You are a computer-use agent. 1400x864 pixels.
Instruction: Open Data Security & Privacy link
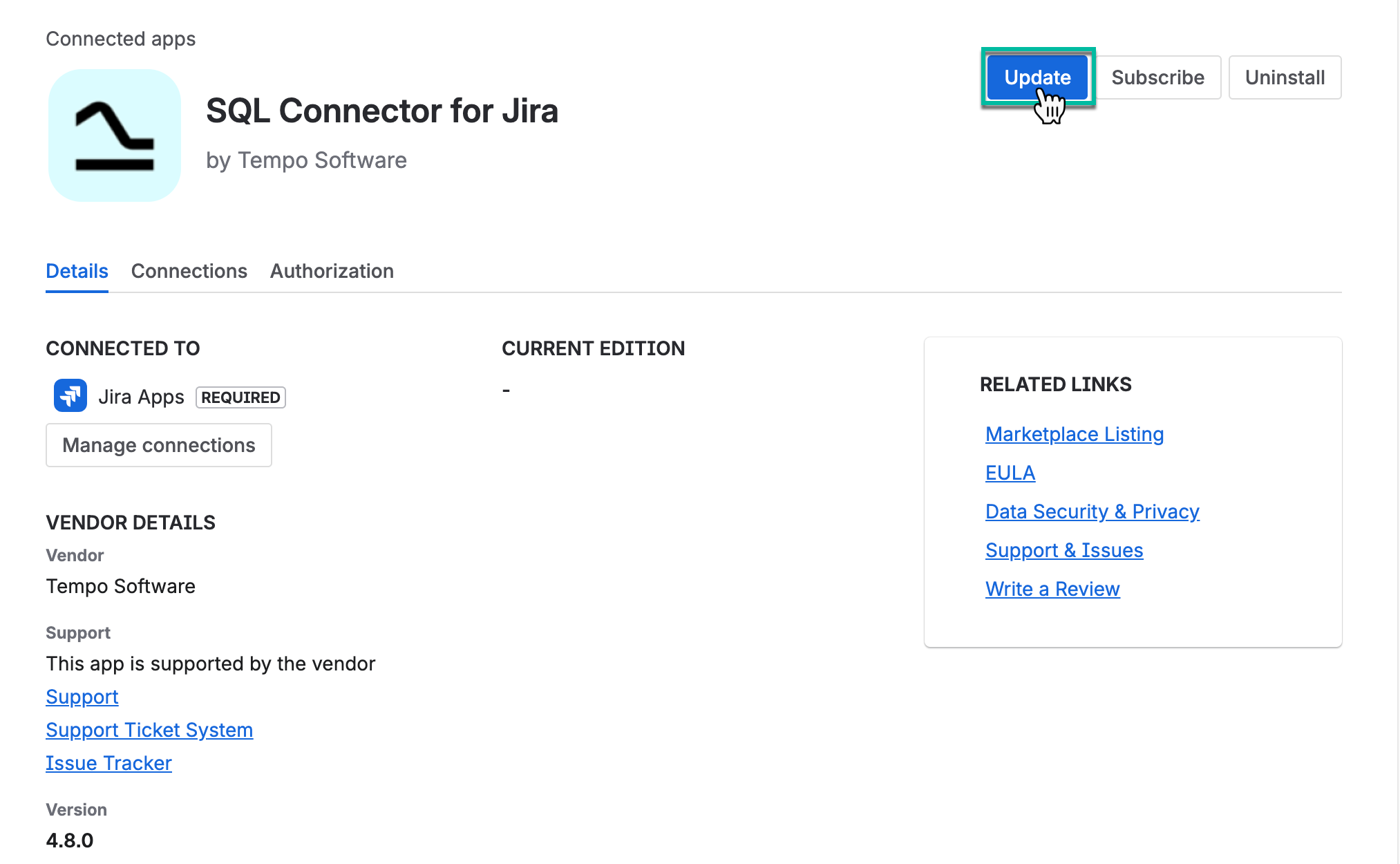pyautogui.click(x=1092, y=511)
